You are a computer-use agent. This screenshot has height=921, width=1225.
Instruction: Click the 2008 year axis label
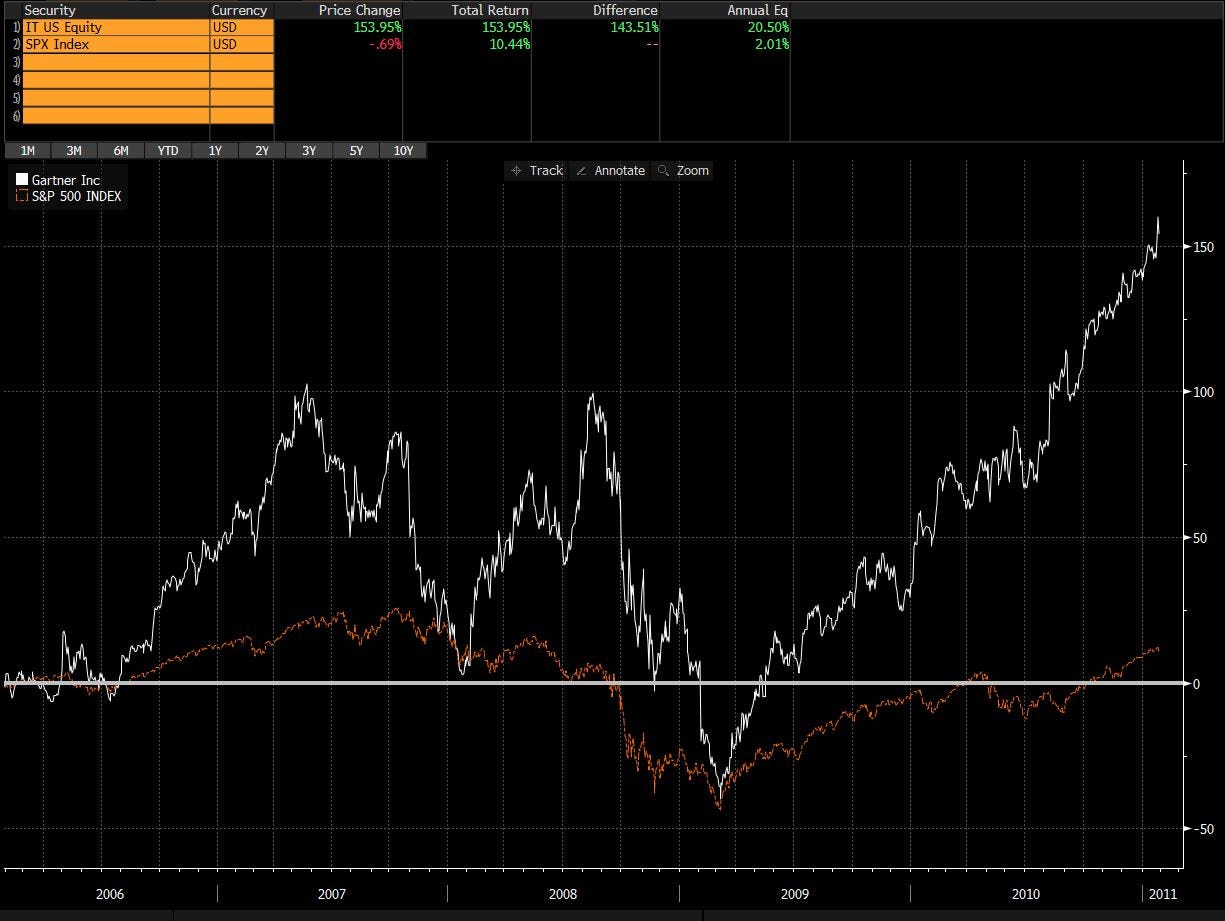(563, 893)
